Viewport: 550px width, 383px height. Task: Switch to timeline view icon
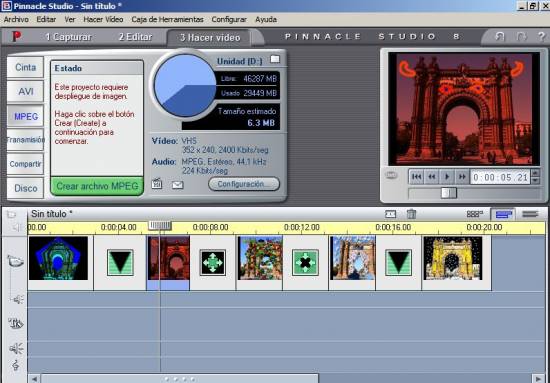pyautogui.click(x=503, y=214)
